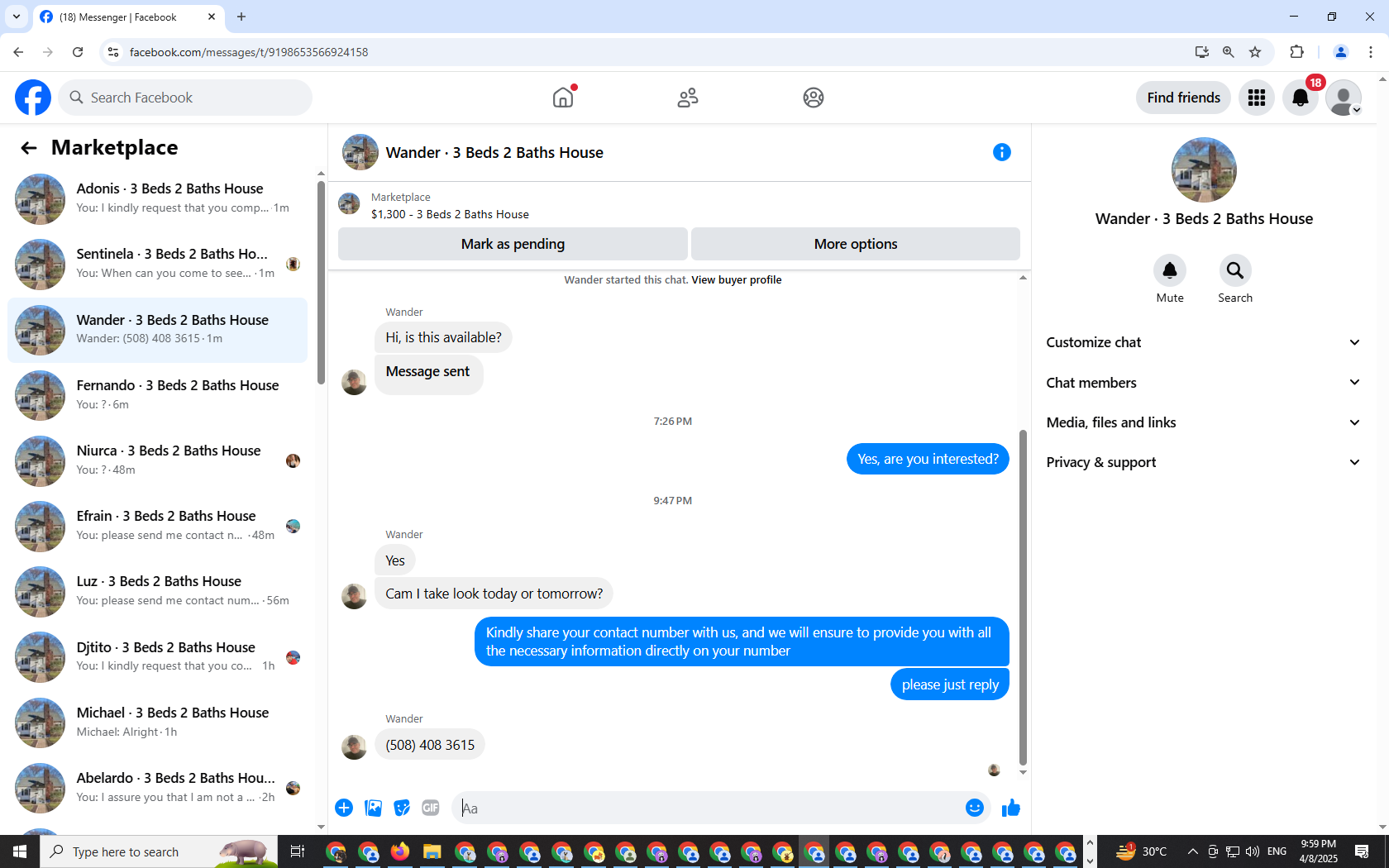The height and width of the screenshot is (868, 1389).
Task: Click 'please just reply' message bubble
Action: coord(950,684)
